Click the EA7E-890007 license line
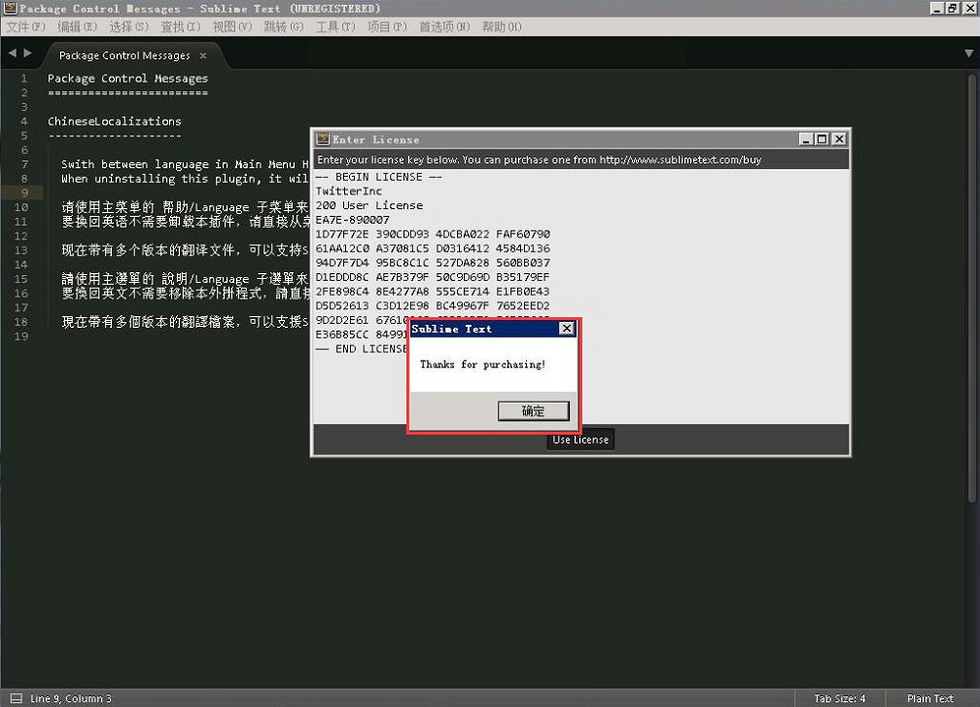 click(352, 220)
